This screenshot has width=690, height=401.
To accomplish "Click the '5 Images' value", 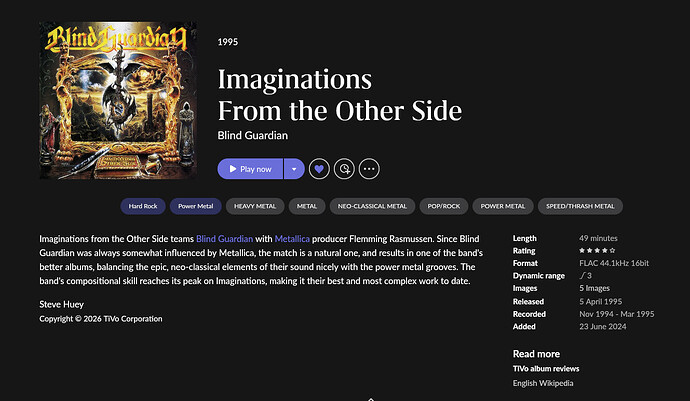I will pos(595,288).
